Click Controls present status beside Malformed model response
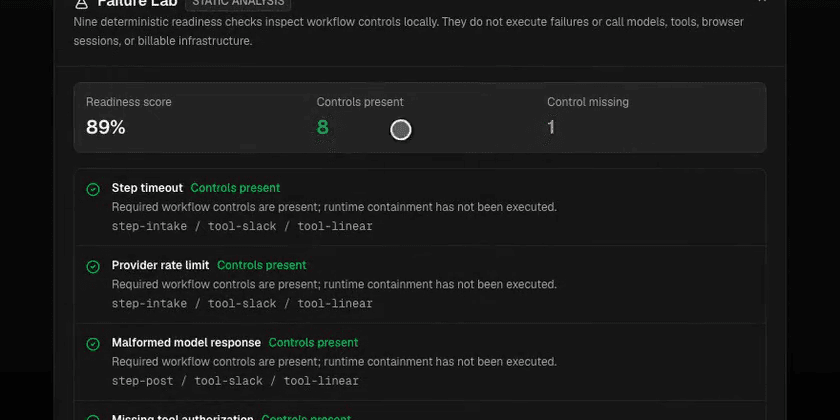 (x=313, y=342)
